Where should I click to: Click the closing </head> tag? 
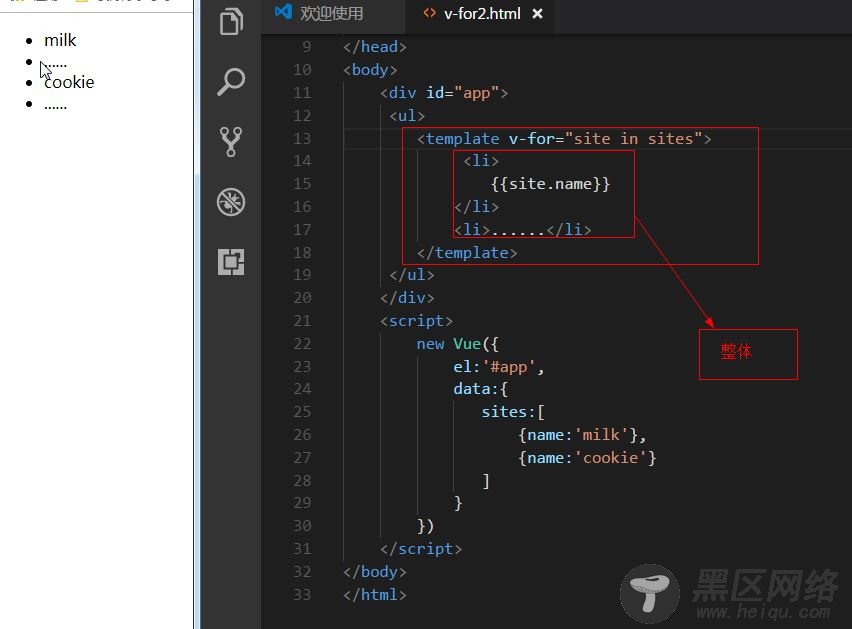point(374,47)
